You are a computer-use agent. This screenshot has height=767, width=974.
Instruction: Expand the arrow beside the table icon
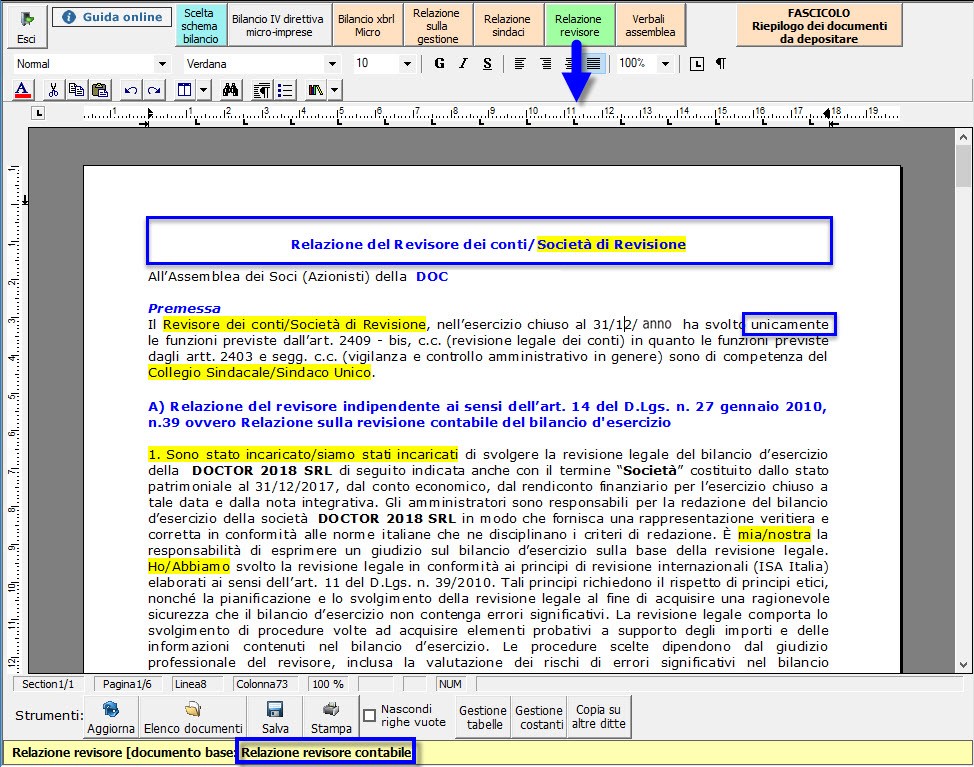pyautogui.click(x=203, y=90)
